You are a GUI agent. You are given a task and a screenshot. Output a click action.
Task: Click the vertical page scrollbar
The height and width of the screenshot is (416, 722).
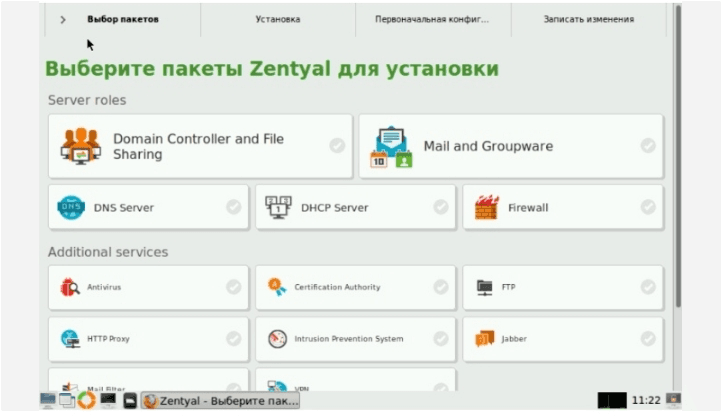[678, 157]
